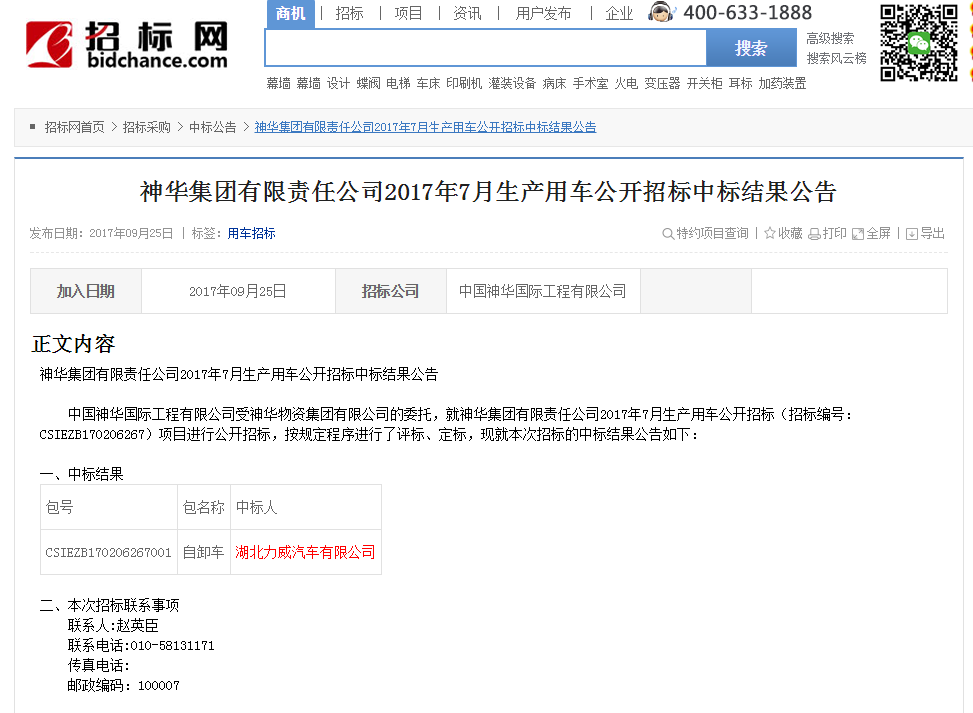Click the first 幕墙 hot keyword
973x713 pixels.
[x=279, y=83]
